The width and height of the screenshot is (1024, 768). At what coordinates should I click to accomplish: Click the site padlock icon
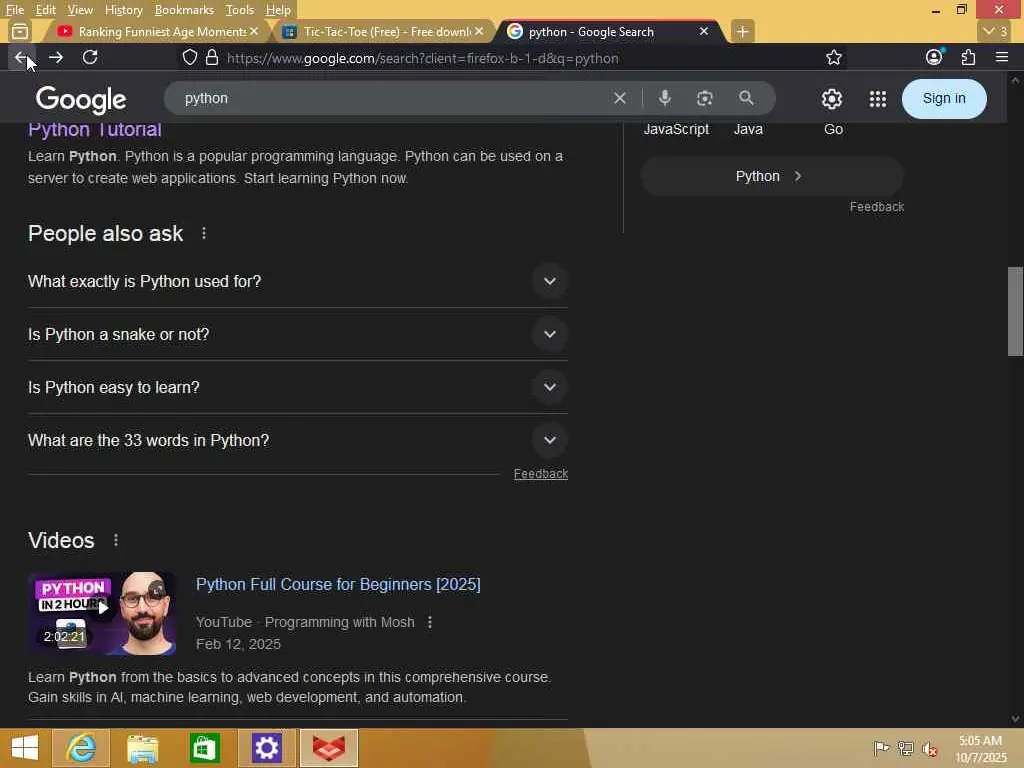[212, 57]
